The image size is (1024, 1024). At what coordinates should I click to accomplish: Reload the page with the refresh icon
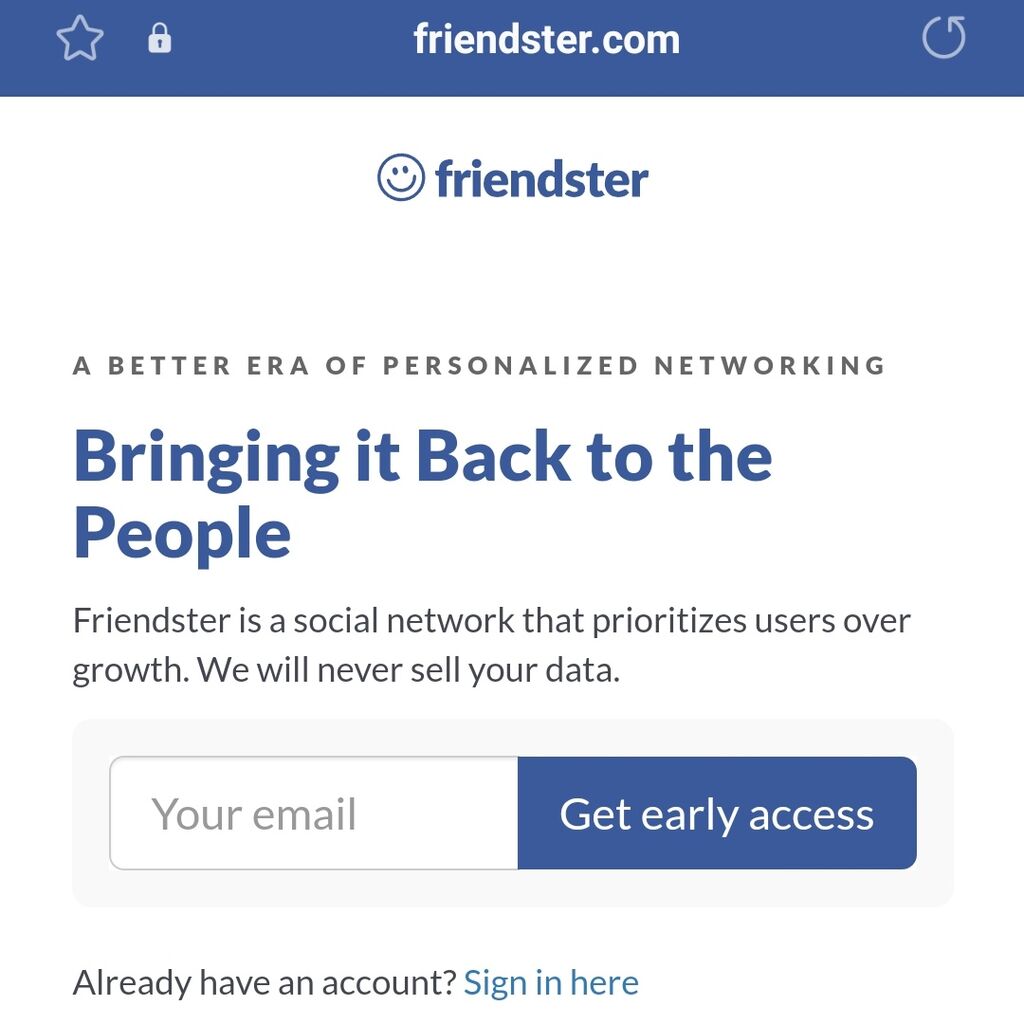(x=944, y=37)
